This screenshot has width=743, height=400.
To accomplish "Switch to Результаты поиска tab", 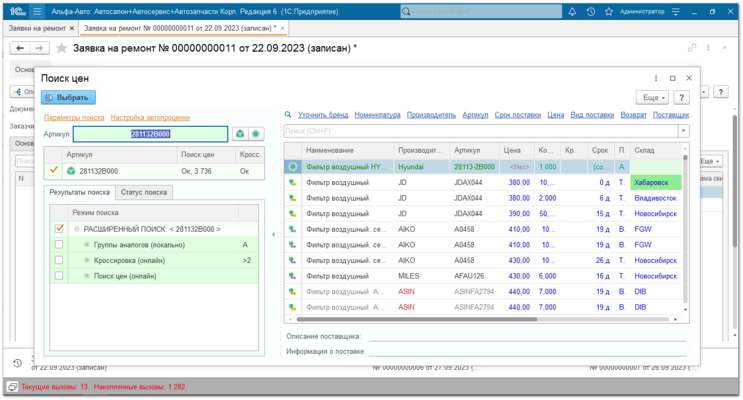I will pos(80,192).
